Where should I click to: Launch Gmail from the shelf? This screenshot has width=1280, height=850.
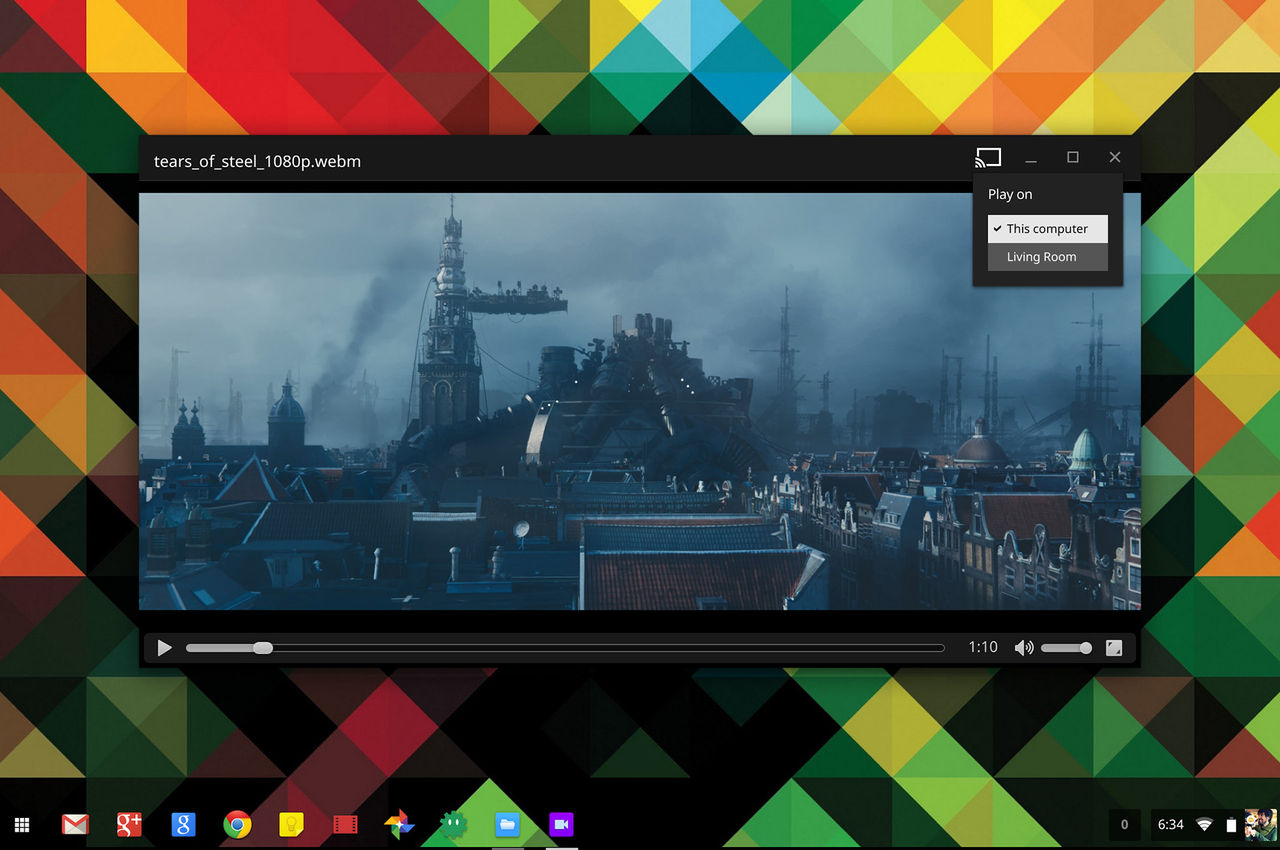[75, 824]
